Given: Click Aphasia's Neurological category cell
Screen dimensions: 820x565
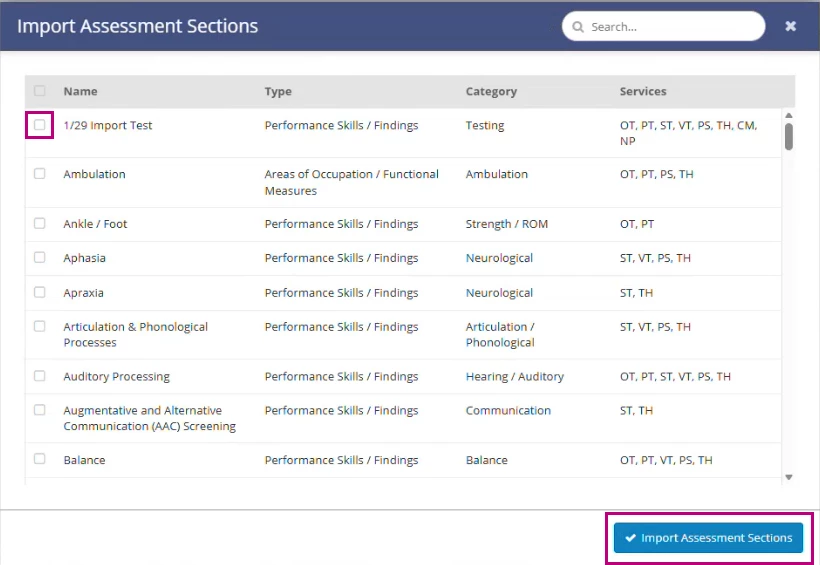Looking at the screenshot, I should point(499,258).
